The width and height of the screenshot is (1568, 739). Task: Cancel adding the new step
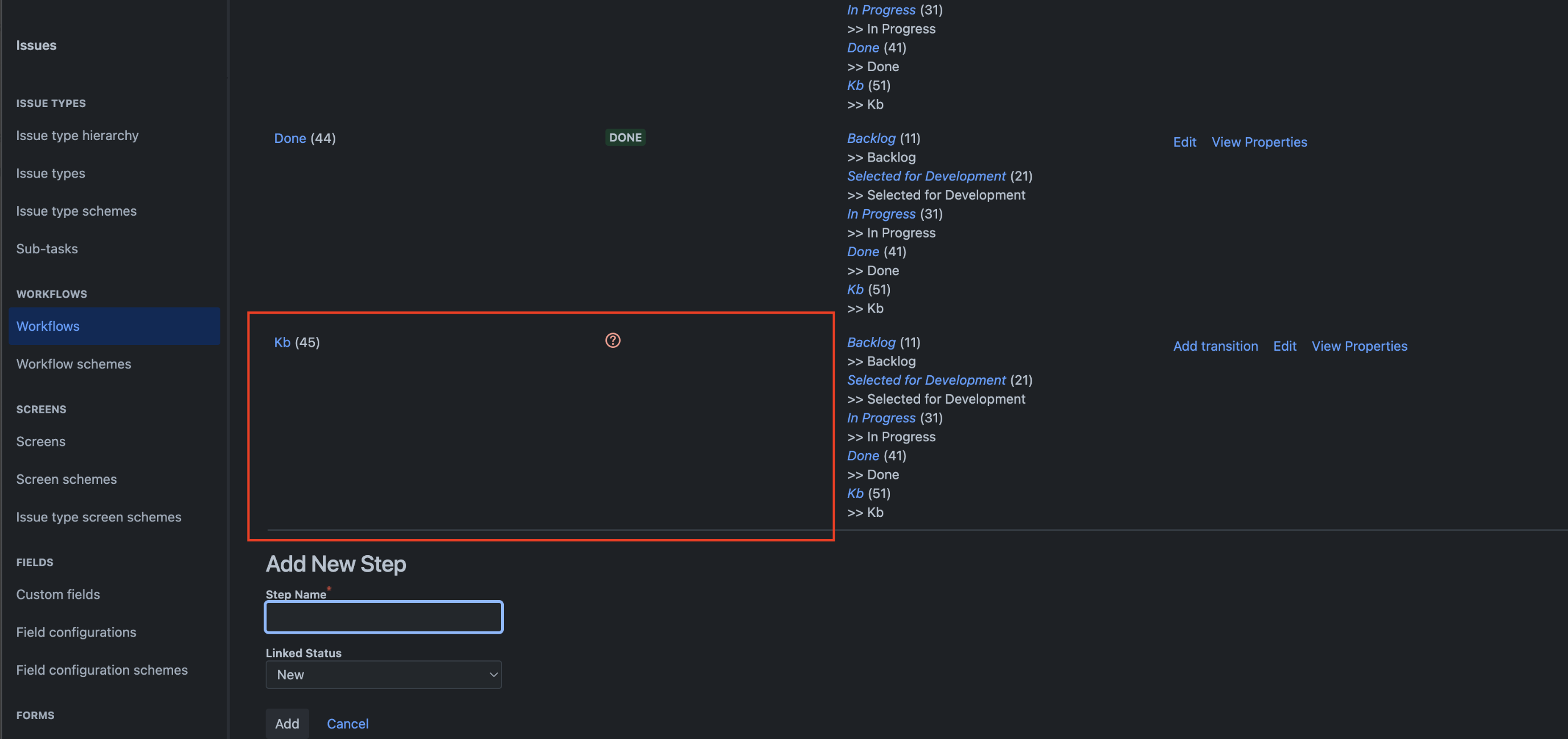[x=347, y=723]
